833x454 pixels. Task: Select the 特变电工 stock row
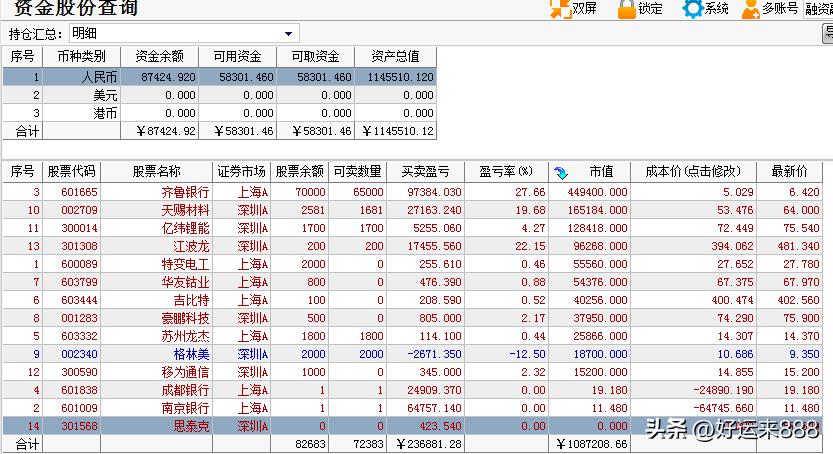pyautogui.click(x=412, y=264)
